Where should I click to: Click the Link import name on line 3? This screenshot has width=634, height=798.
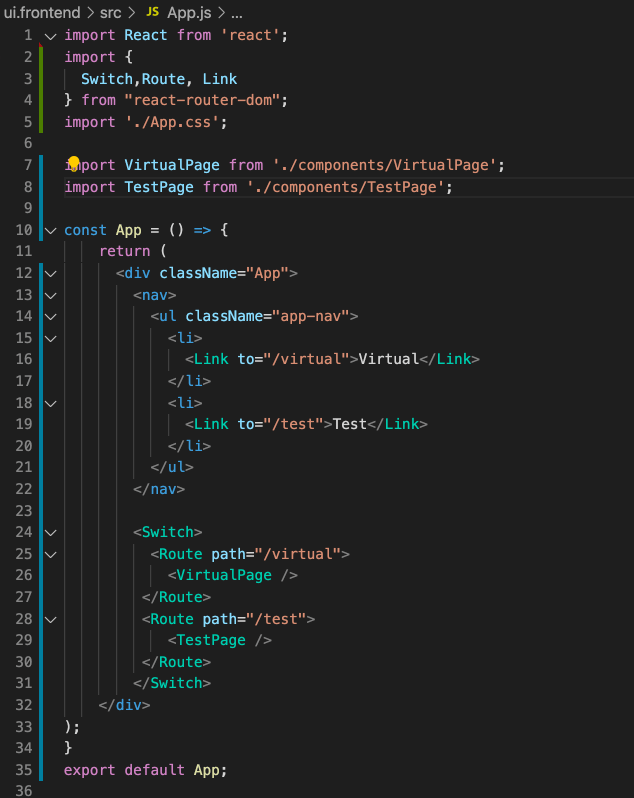pyautogui.click(x=220, y=79)
